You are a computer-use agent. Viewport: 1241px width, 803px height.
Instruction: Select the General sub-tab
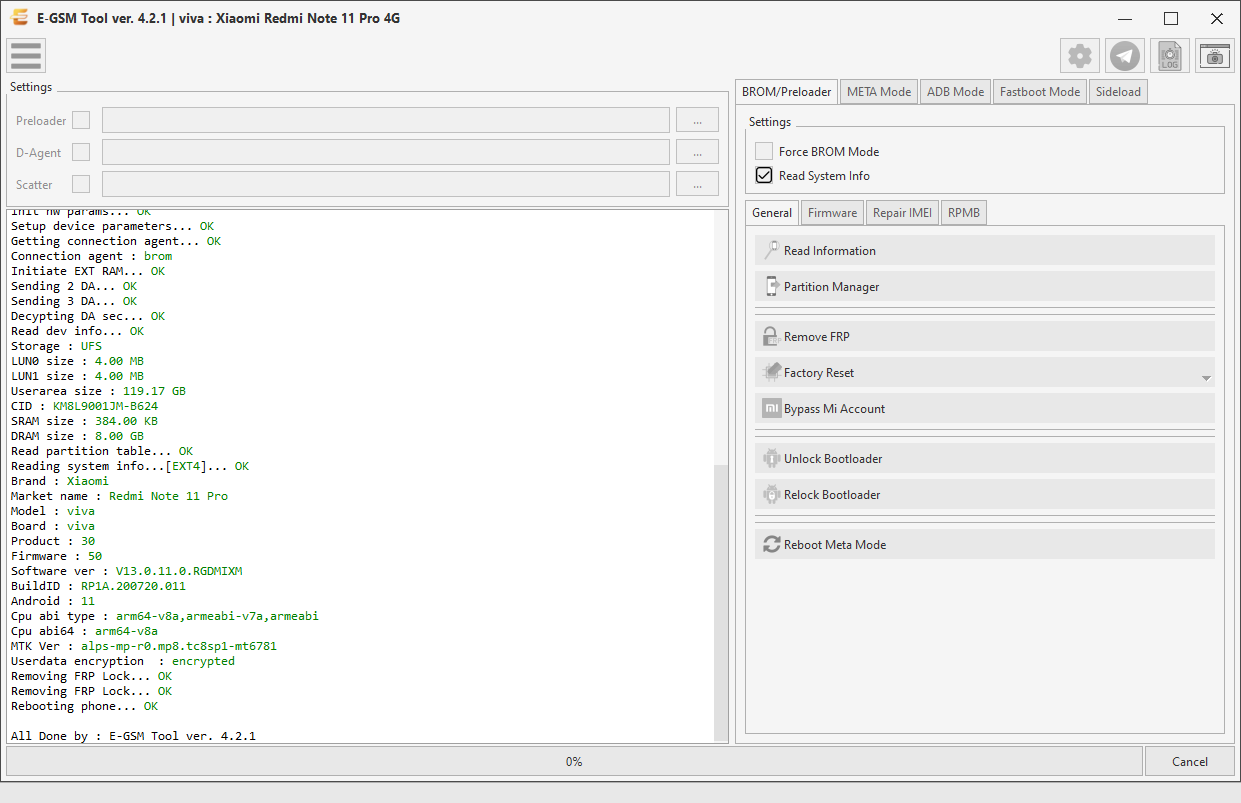(x=772, y=212)
